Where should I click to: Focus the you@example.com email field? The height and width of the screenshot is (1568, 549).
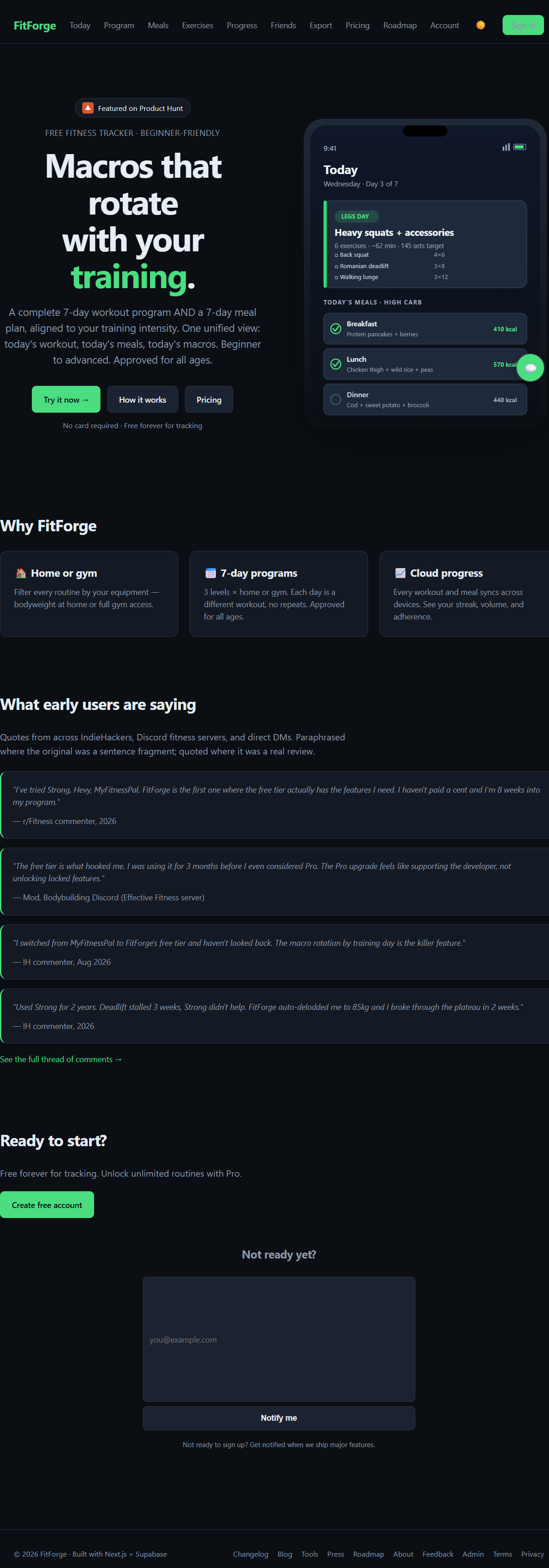pos(279,1339)
